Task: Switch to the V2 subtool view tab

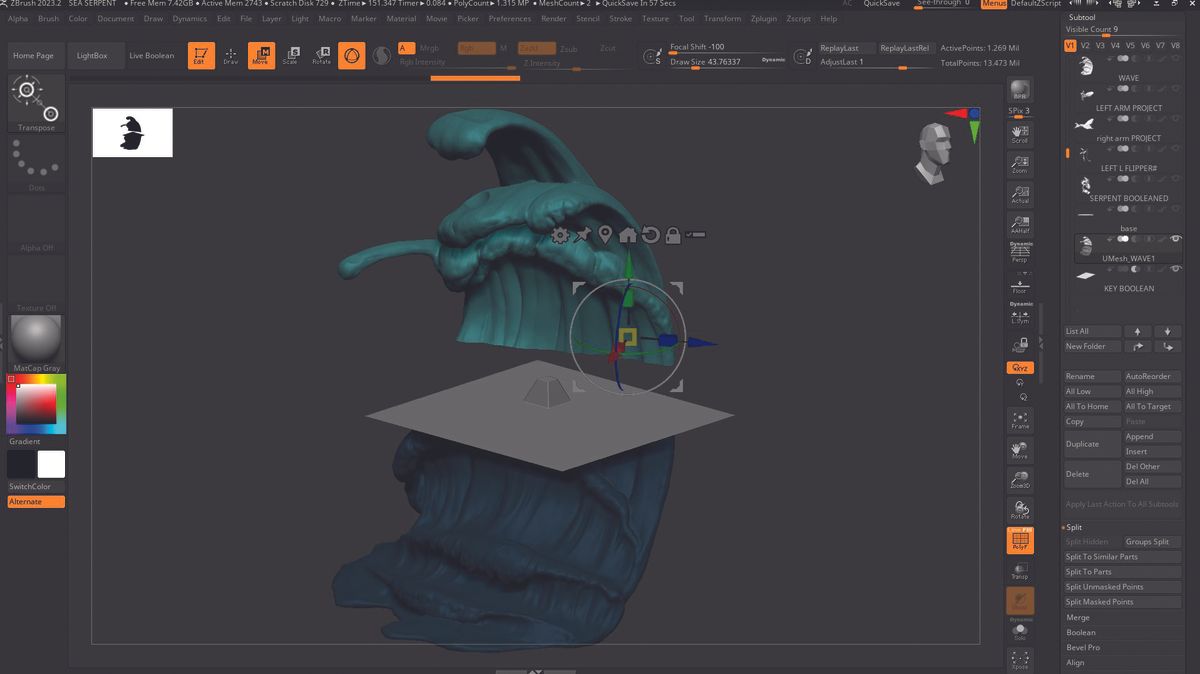Action: (x=1084, y=46)
